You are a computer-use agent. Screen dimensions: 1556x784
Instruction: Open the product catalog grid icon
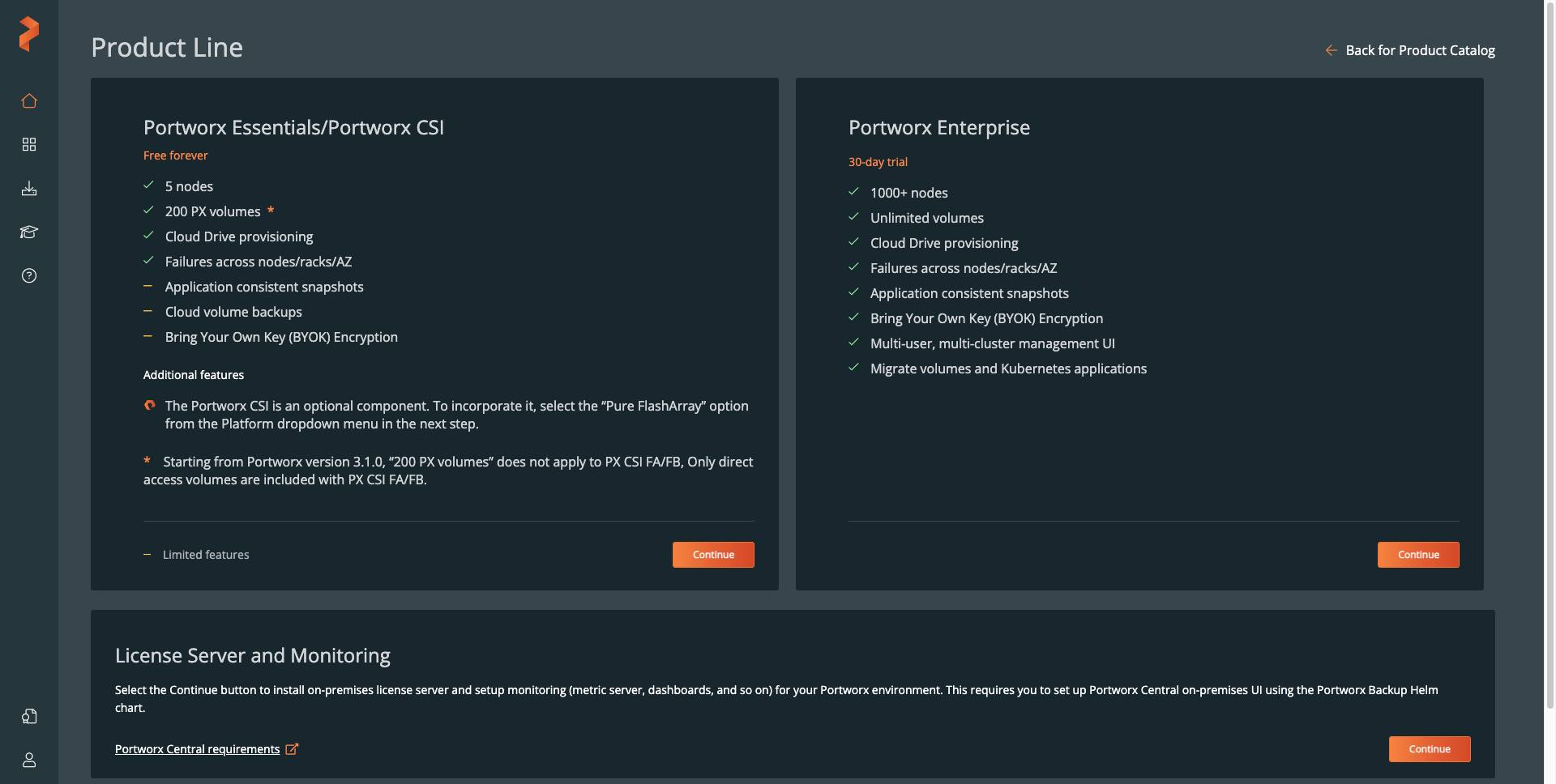(x=29, y=144)
